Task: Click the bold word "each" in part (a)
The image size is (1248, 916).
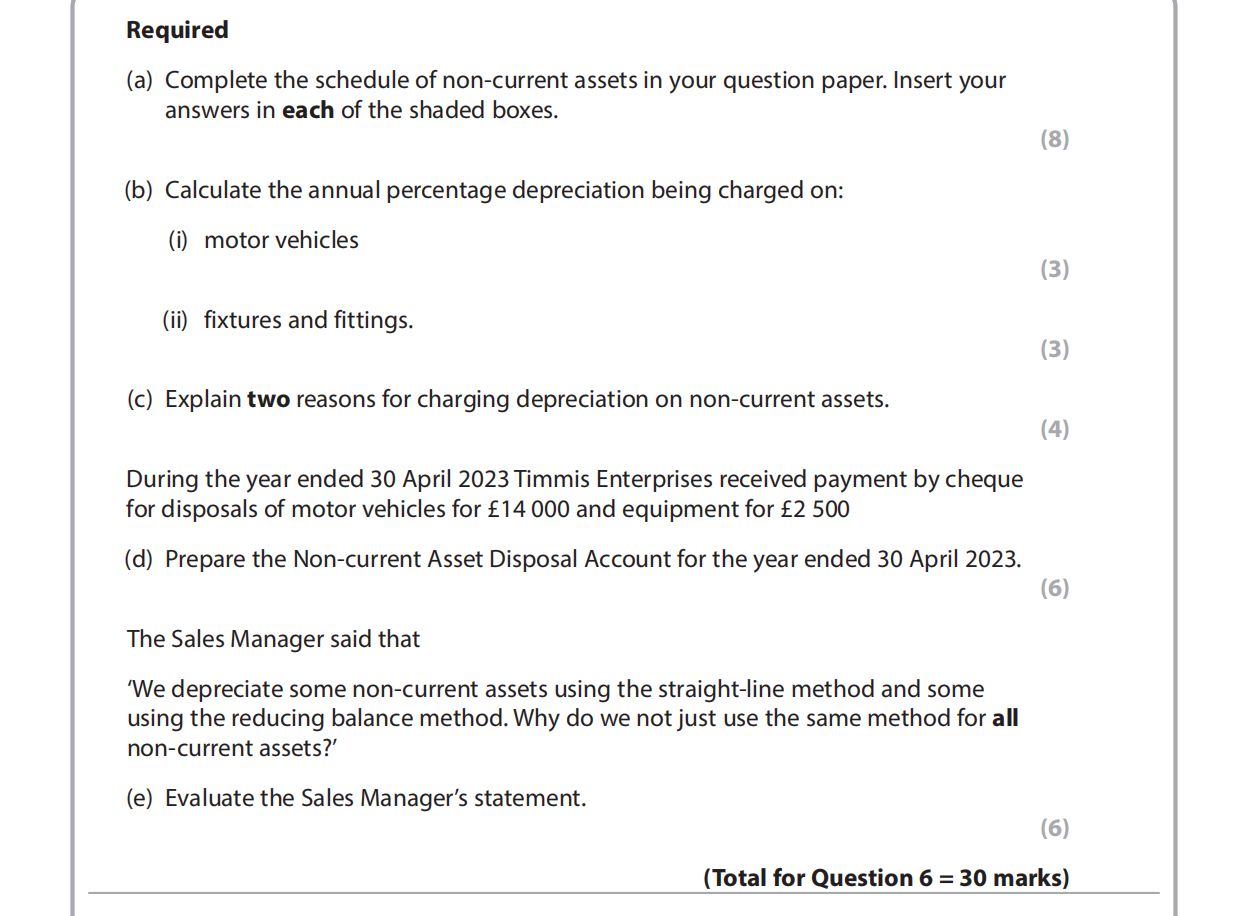Action: pos(308,110)
